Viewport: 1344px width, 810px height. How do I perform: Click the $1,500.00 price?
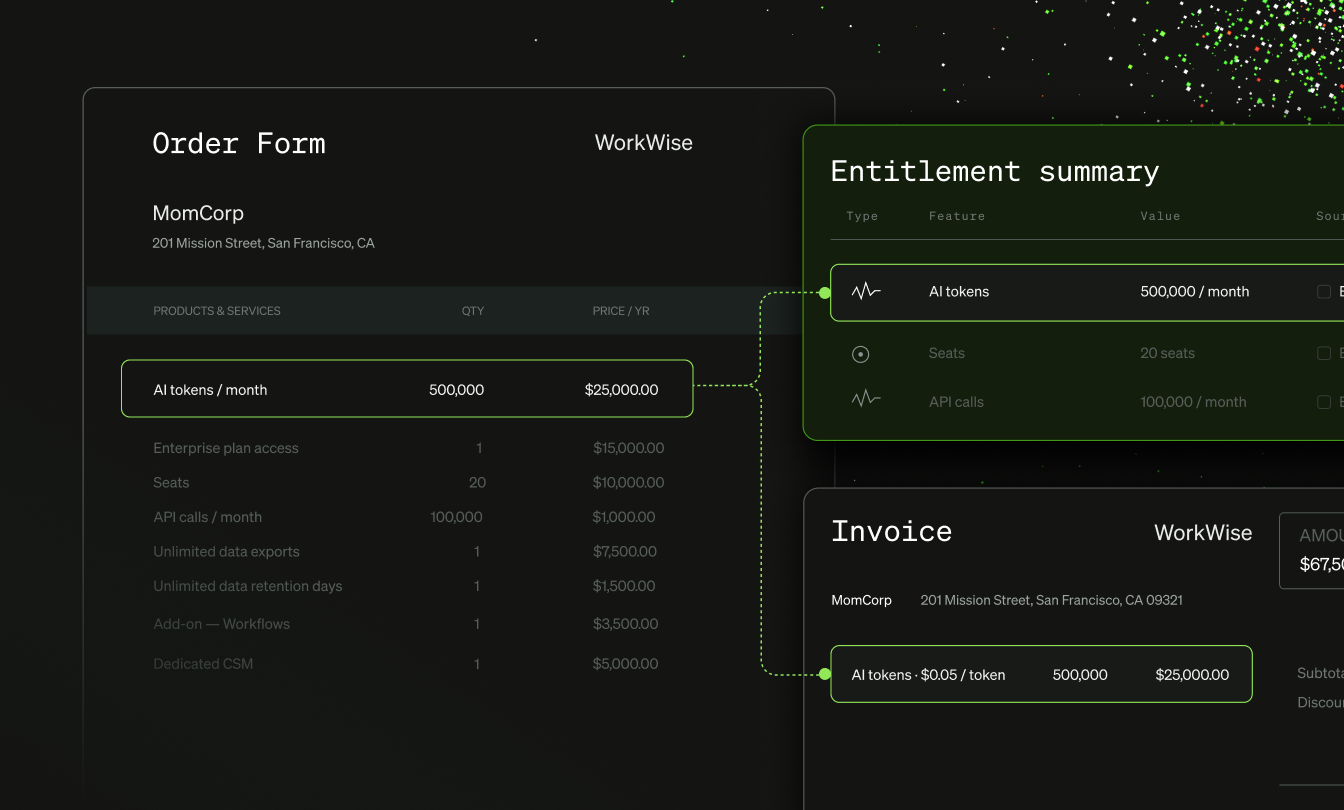click(624, 586)
